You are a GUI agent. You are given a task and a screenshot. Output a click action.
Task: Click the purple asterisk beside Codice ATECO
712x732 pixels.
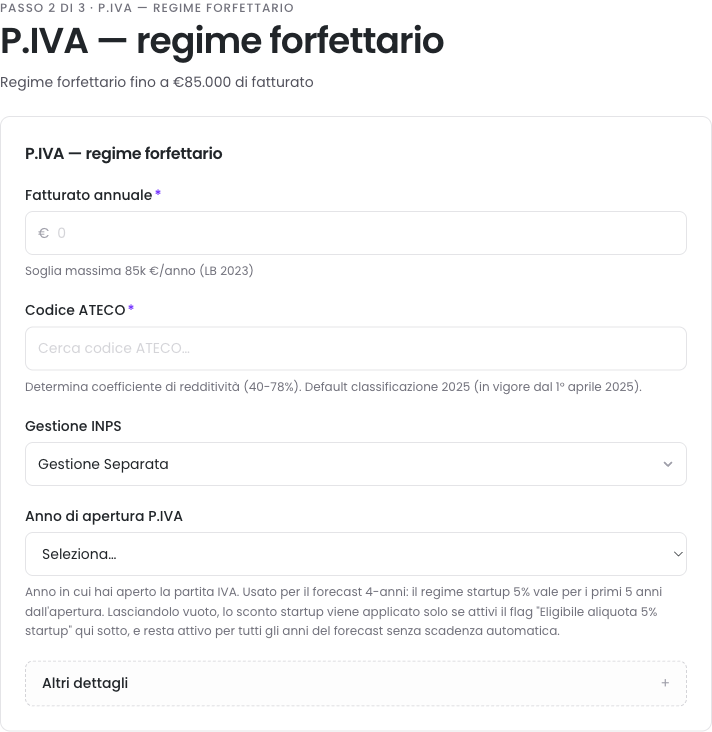click(131, 308)
